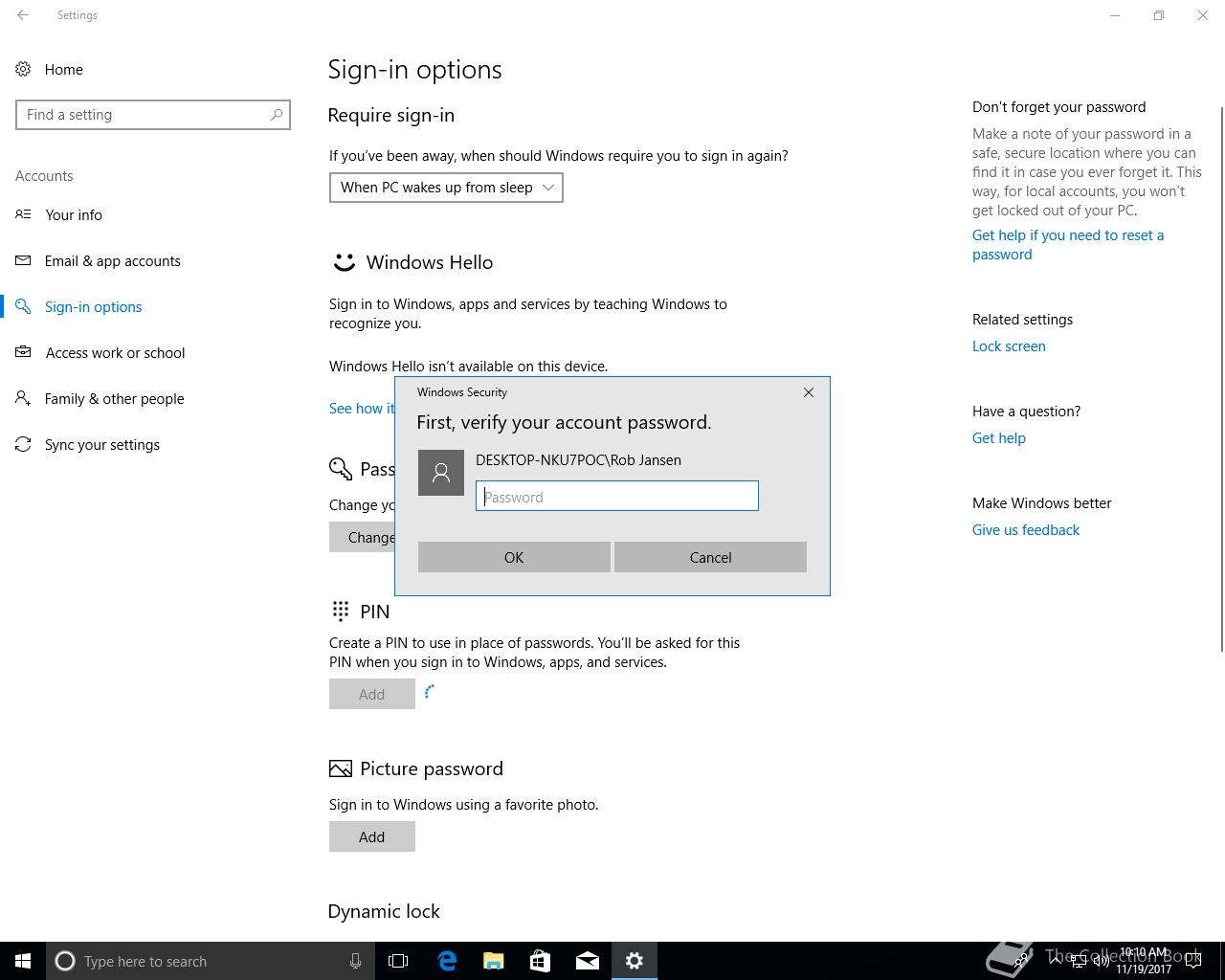Expand the When PC wakes up from sleep dropdown
Viewport: 1225px width, 980px height.
[446, 188]
